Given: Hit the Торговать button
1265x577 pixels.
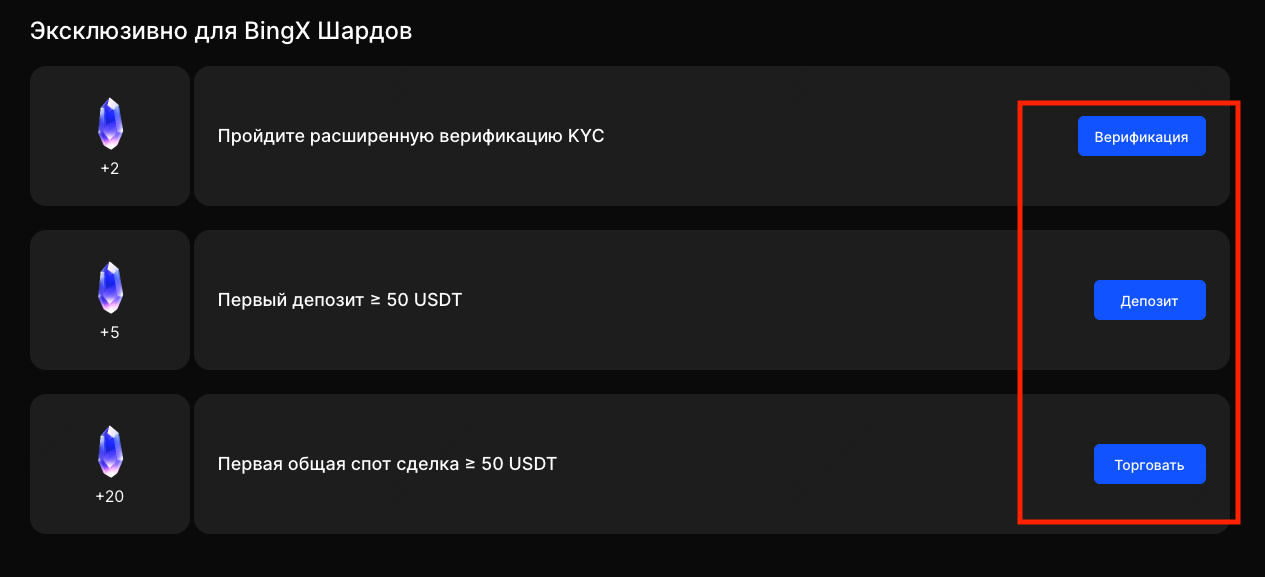Looking at the screenshot, I should click(x=1149, y=464).
